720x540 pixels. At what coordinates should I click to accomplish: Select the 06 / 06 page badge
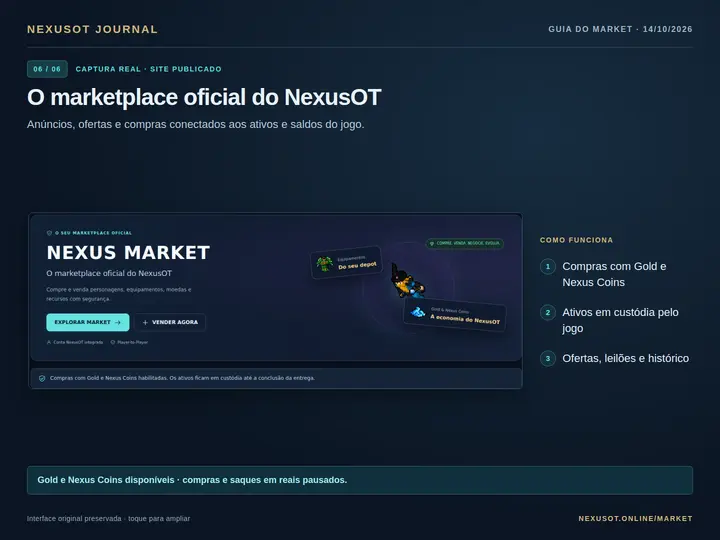[47, 69]
